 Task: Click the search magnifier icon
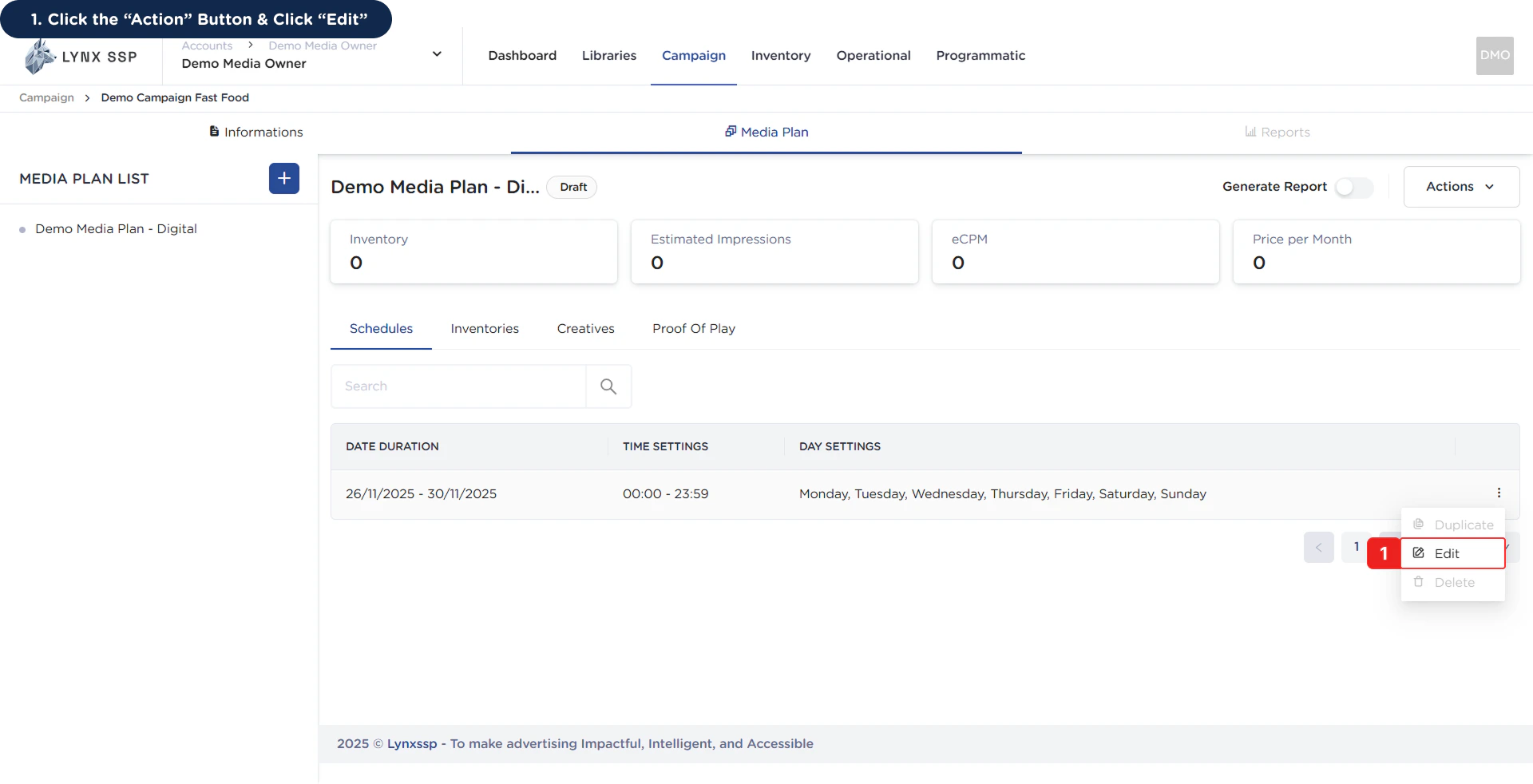(x=608, y=386)
